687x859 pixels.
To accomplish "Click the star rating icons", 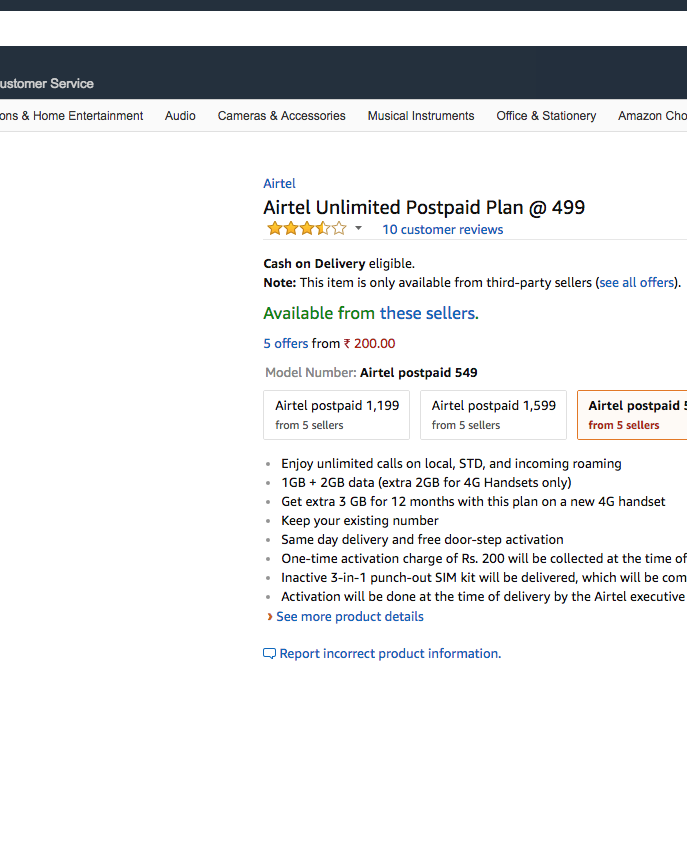I will coord(305,229).
